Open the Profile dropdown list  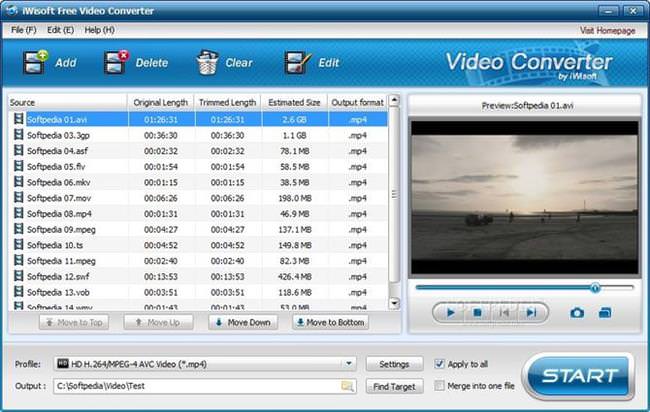(x=349, y=364)
